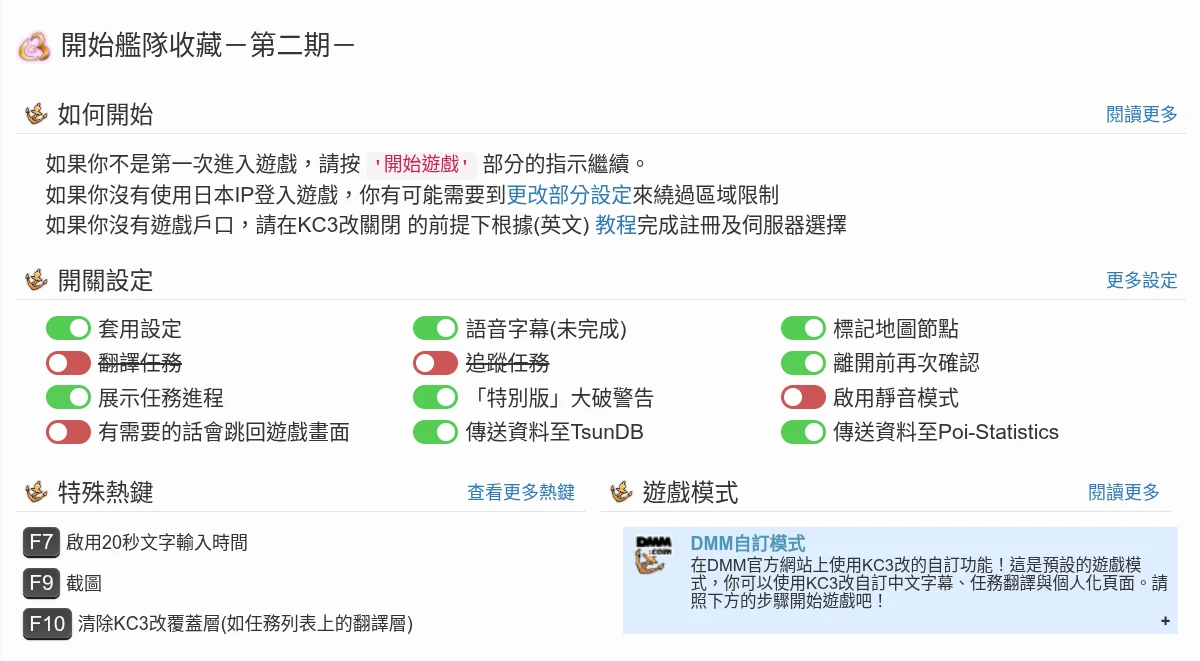Screen dimensions: 1200x661
Task: Click the F7 hotkey badge
Action: (41, 543)
